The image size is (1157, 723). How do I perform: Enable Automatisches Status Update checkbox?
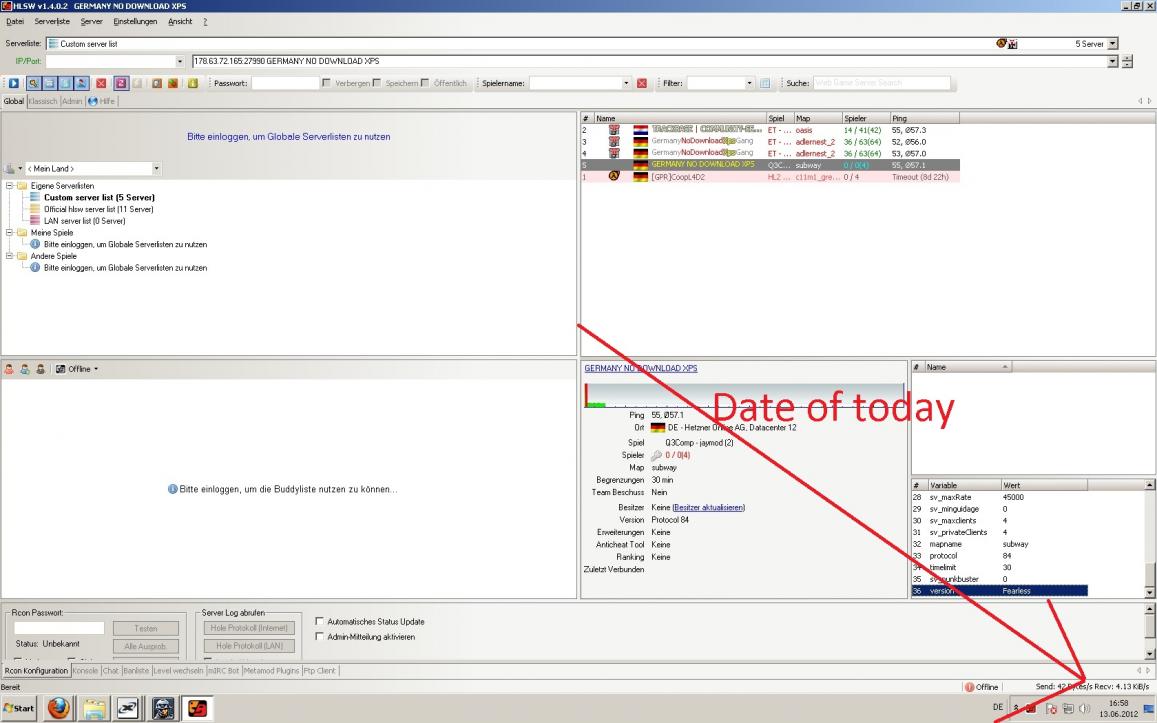[319, 622]
